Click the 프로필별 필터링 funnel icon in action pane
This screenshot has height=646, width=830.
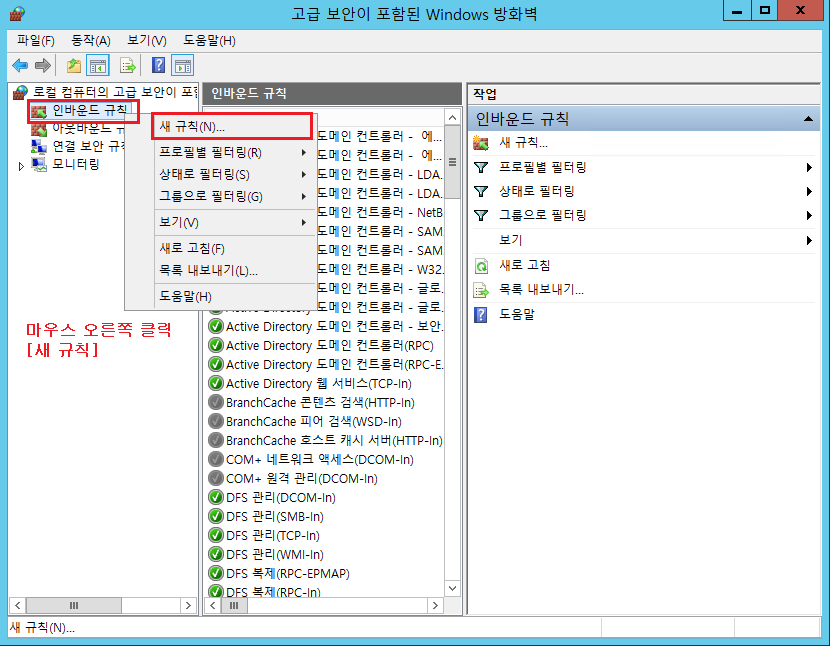point(481,167)
